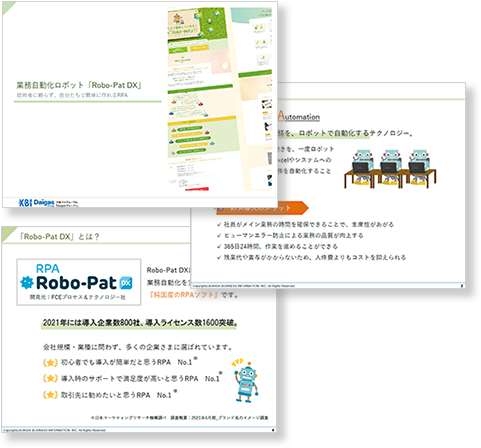
Task: Click the waving robot illustration
Action: pos(246,381)
